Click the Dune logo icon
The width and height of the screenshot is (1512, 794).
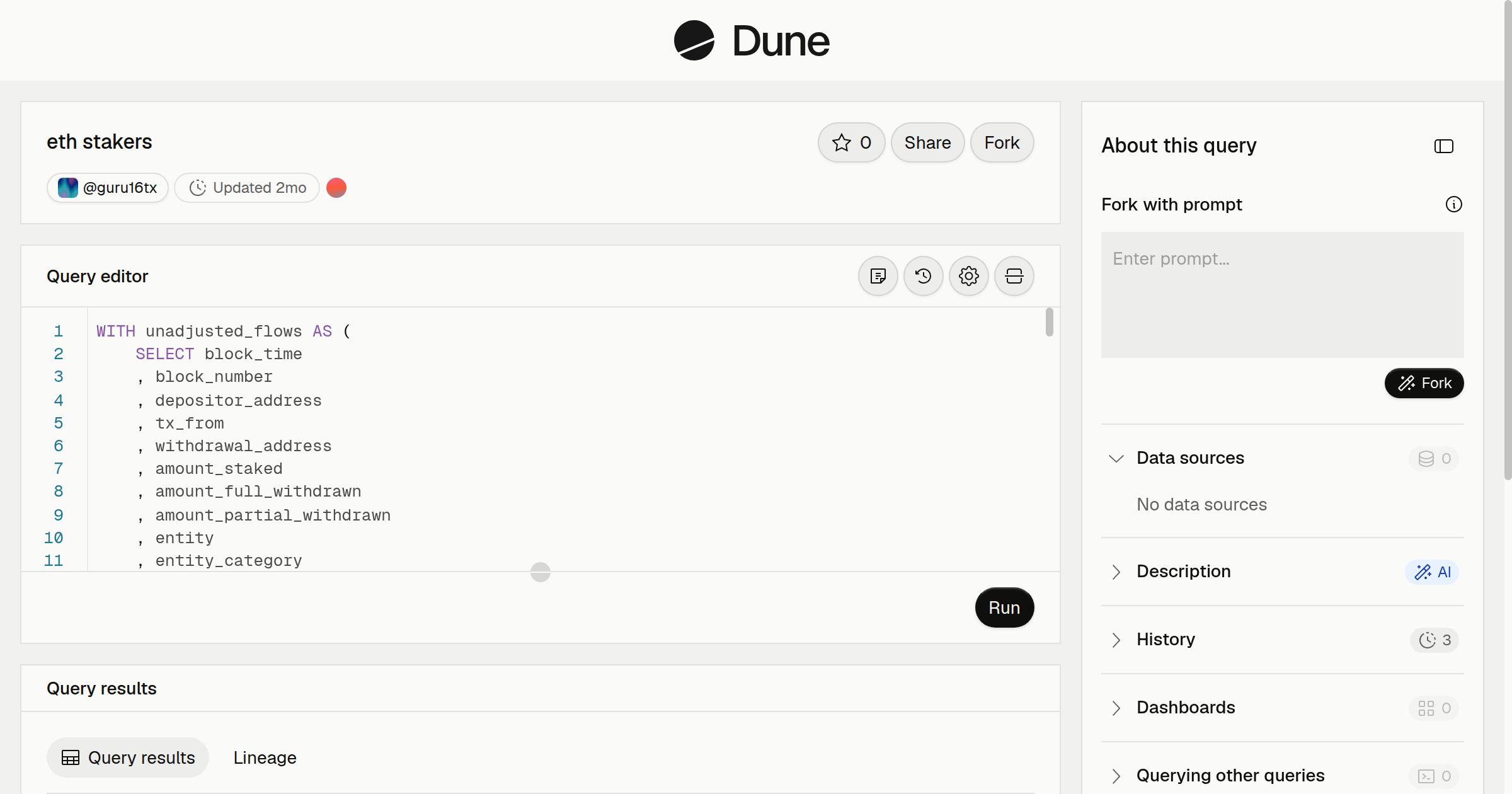point(694,40)
